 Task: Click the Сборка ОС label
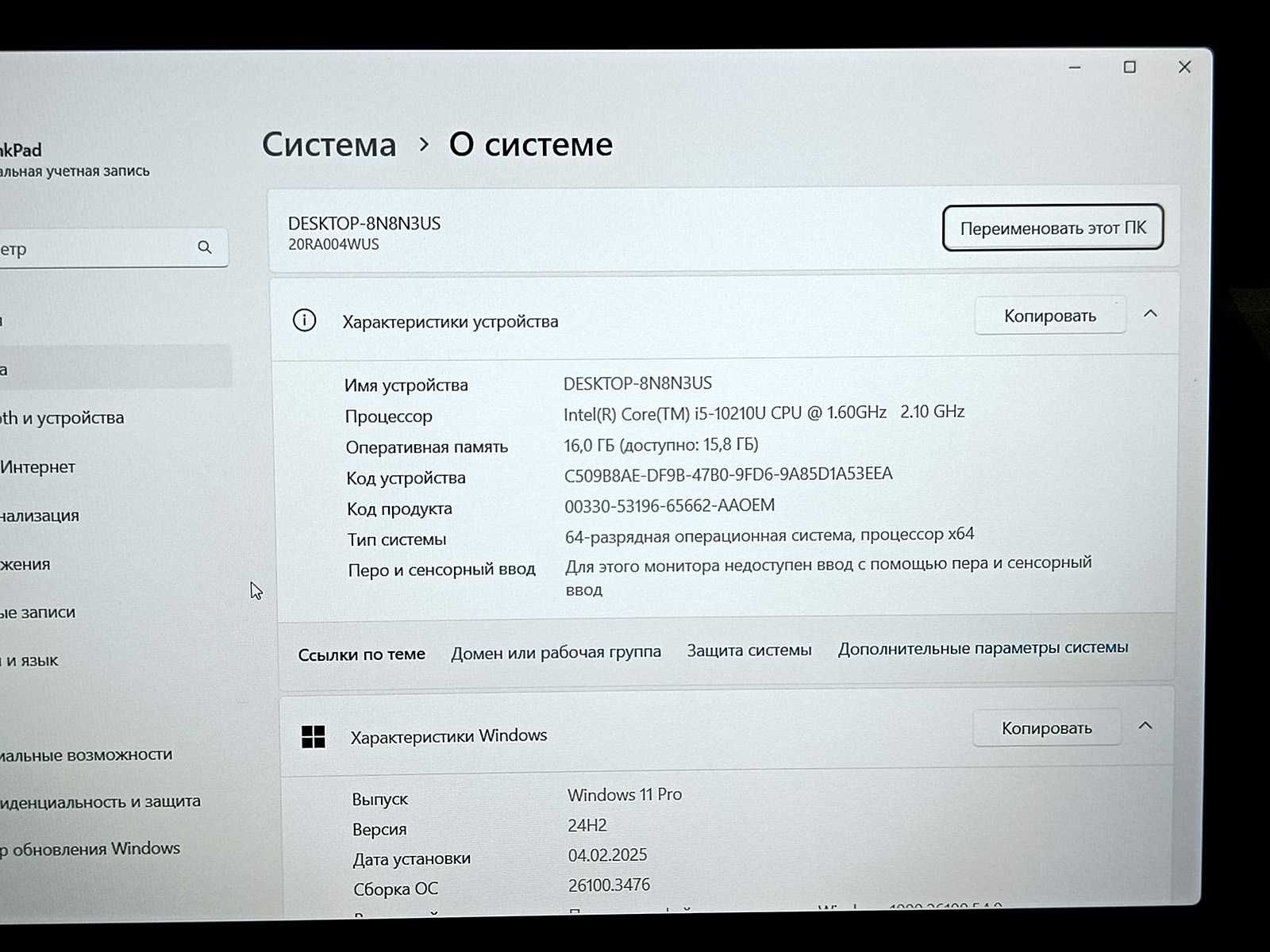pos(395,889)
